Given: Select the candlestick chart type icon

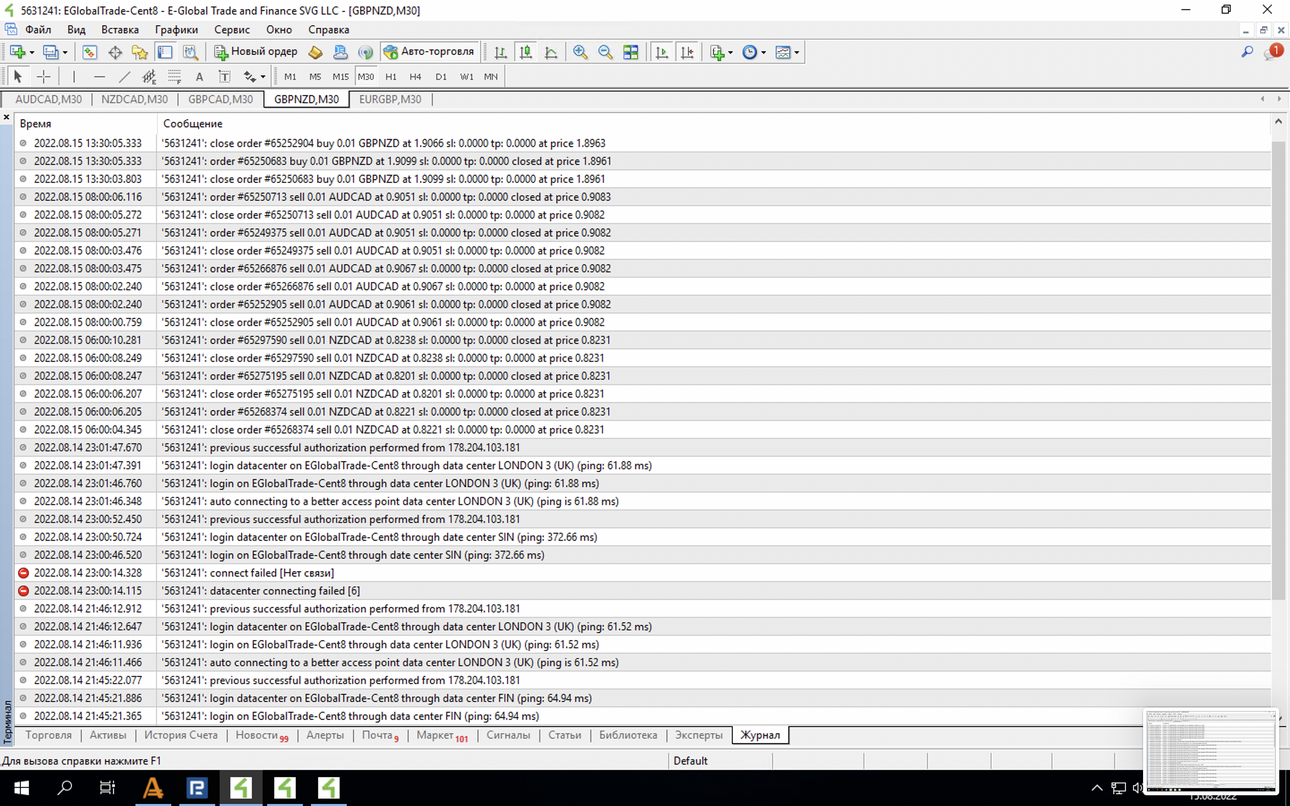Looking at the screenshot, I should (x=526, y=52).
